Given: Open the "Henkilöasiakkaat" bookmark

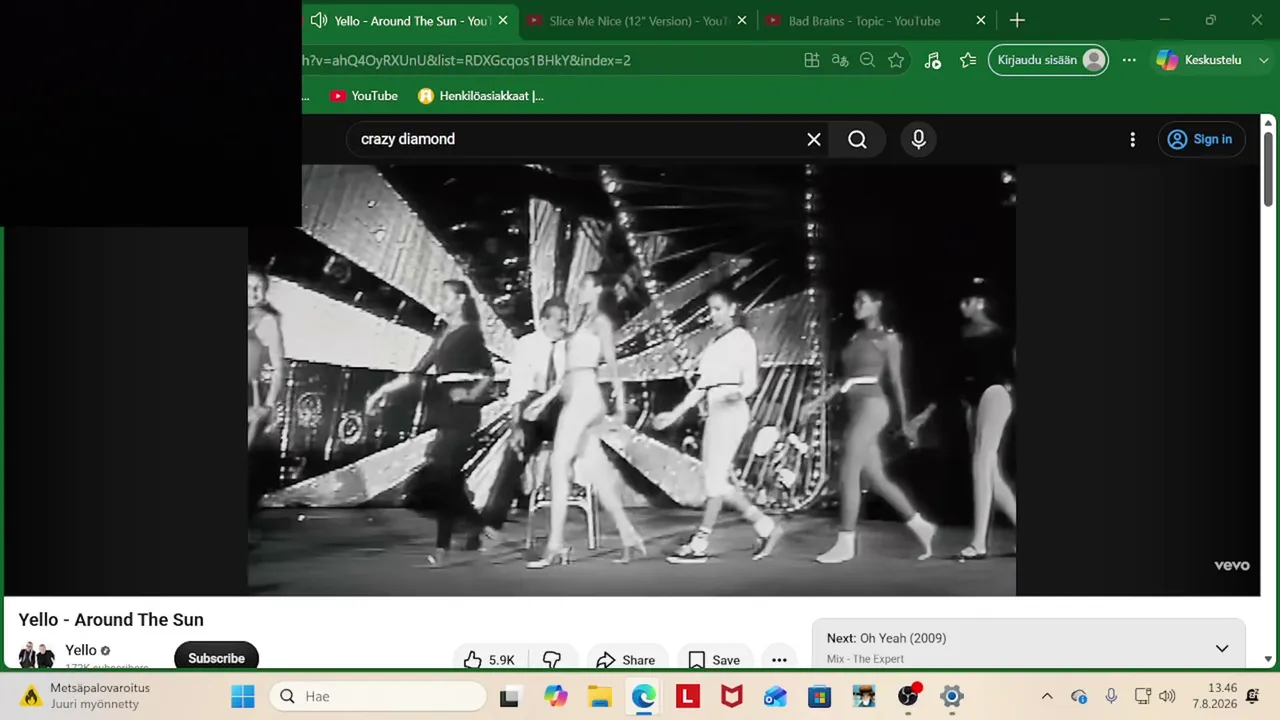Looking at the screenshot, I should (x=481, y=96).
